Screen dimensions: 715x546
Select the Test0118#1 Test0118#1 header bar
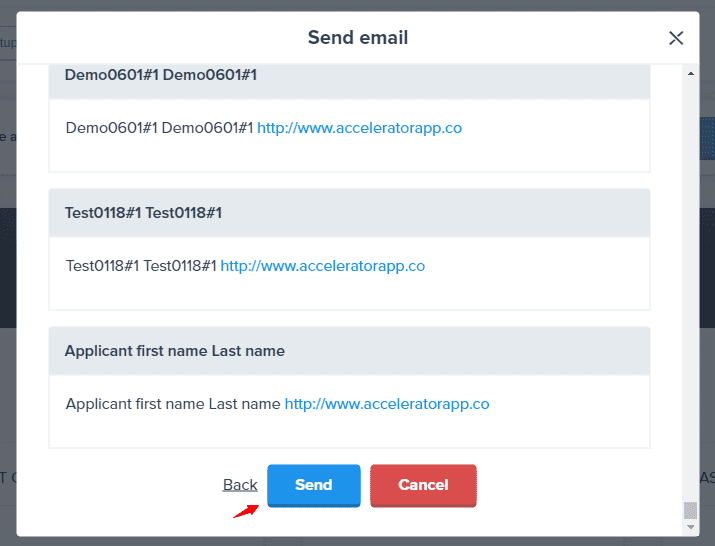[349, 212]
